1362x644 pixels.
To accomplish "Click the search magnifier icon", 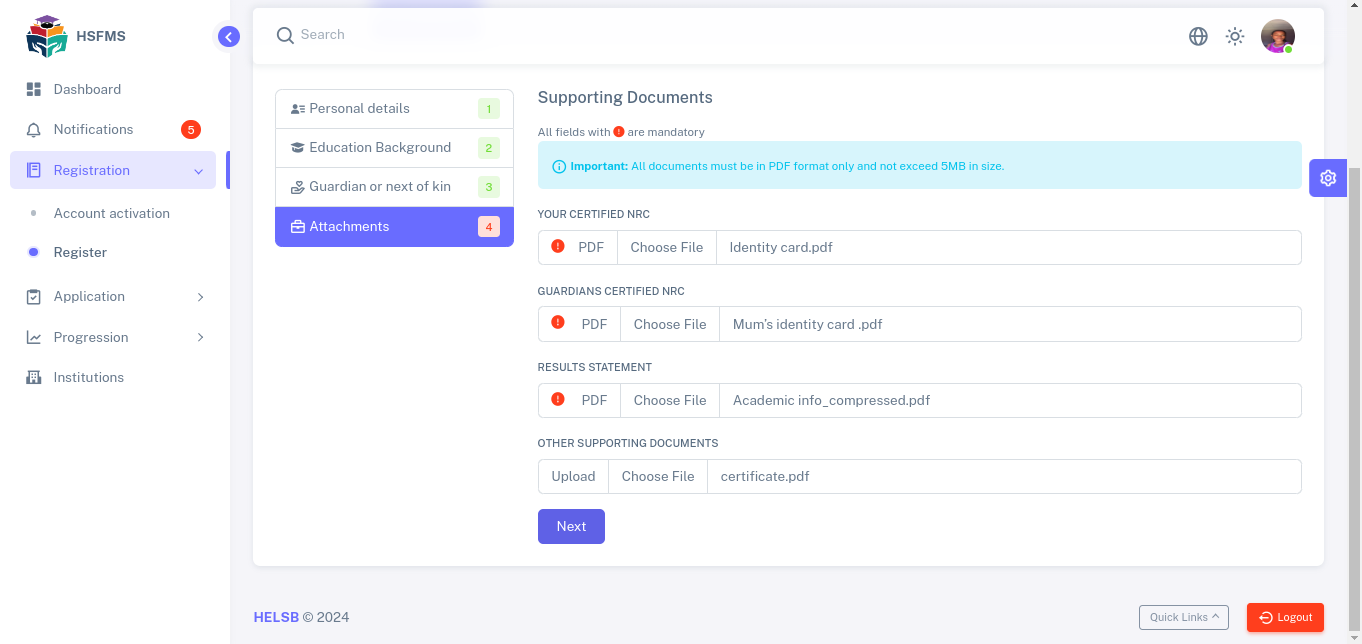I will pyautogui.click(x=285, y=35).
